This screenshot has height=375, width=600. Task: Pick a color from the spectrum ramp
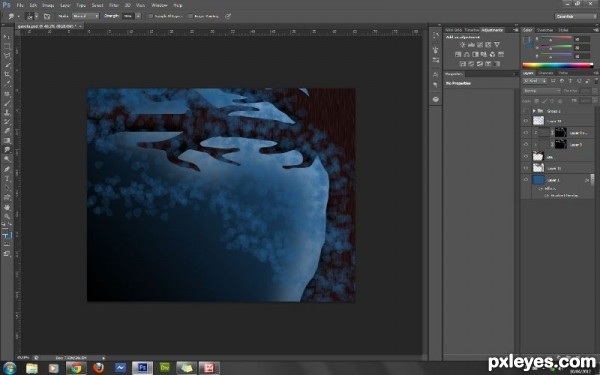coord(558,65)
